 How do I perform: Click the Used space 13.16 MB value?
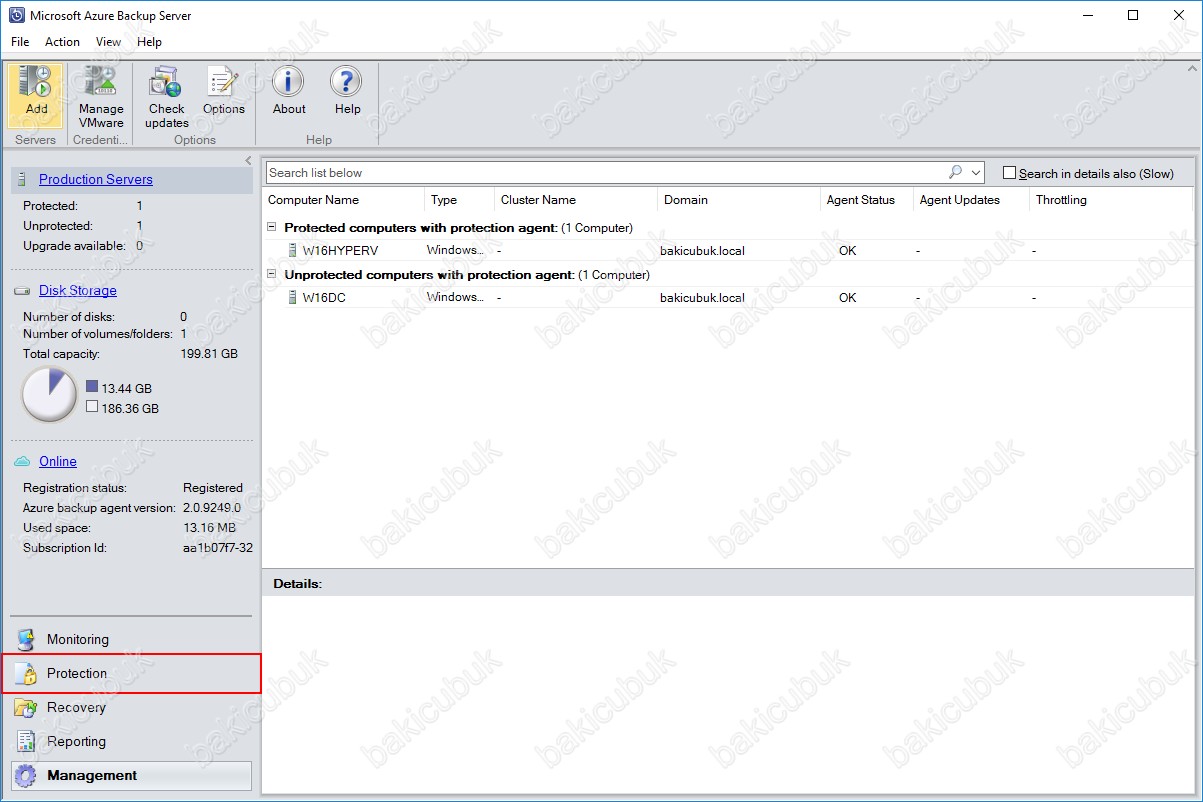click(210, 528)
